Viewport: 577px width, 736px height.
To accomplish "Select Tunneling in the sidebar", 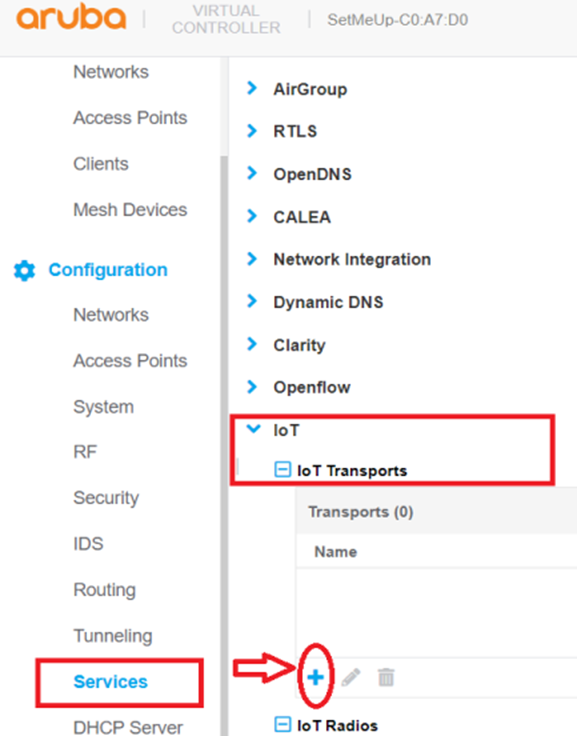I will point(113,636).
